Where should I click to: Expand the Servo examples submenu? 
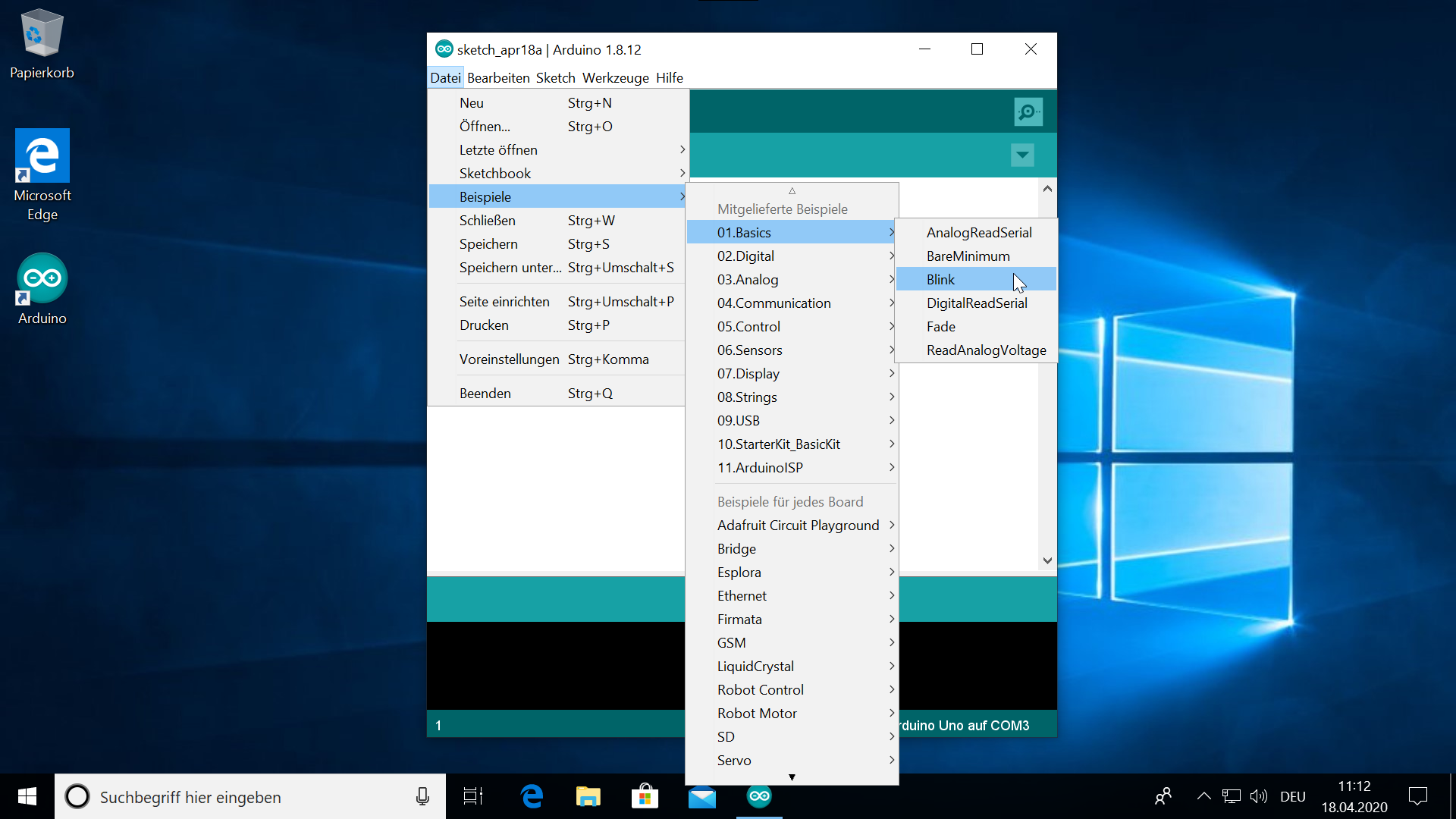click(x=792, y=760)
